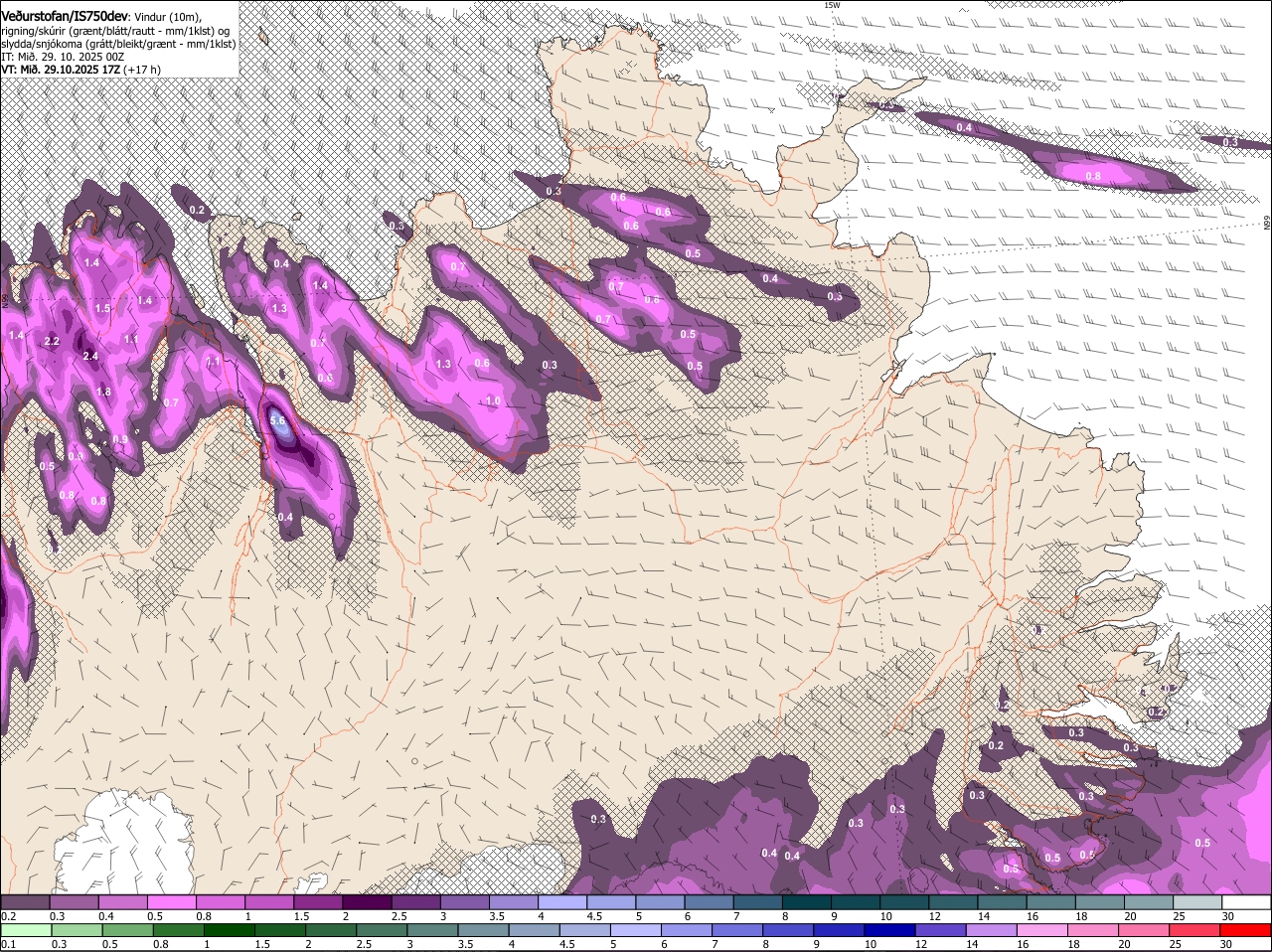Pick the bright pink 0.5–0.8 swatch in upper legend
Viewport: 1272px width, 952px height.
coord(171,902)
